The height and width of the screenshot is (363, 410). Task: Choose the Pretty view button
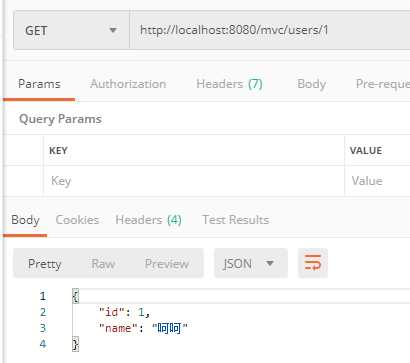[x=45, y=264]
